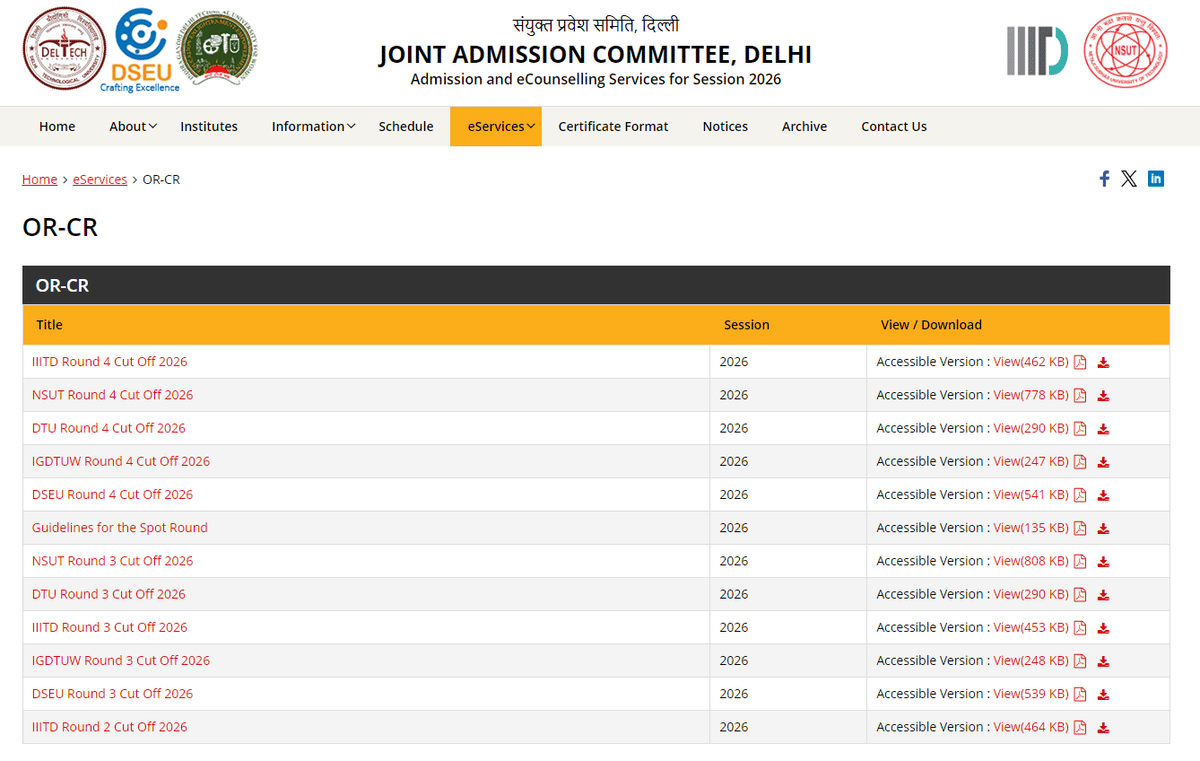Click PDF icon for DTU Round 4 Cut Off
1200x761 pixels.
pos(1080,428)
